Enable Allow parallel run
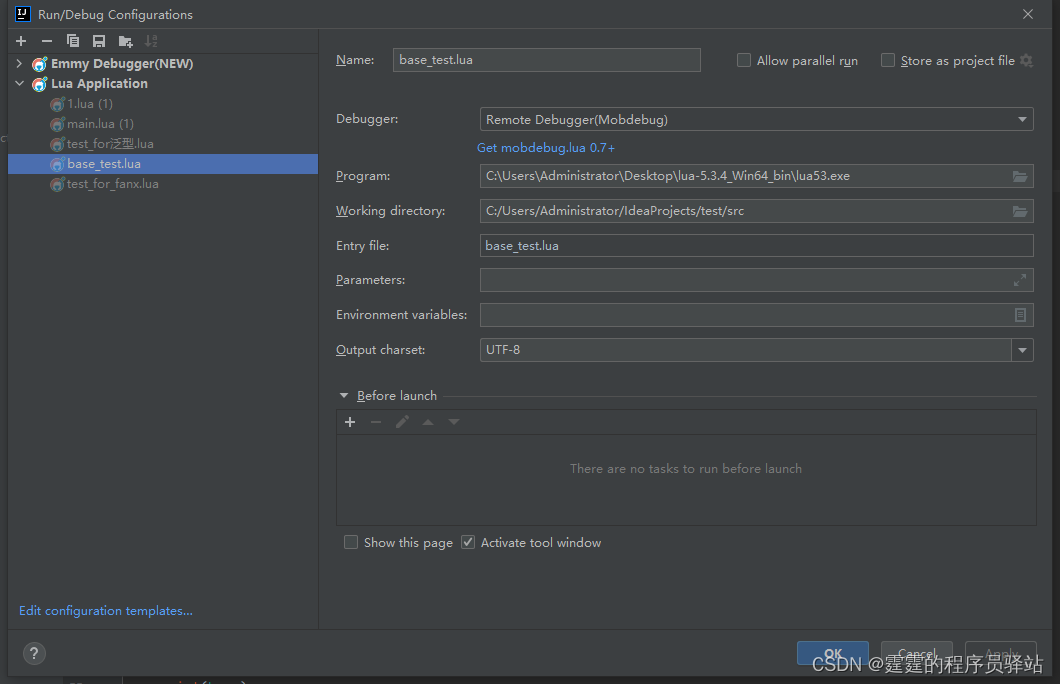The width and height of the screenshot is (1060, 684). [744, 60]
